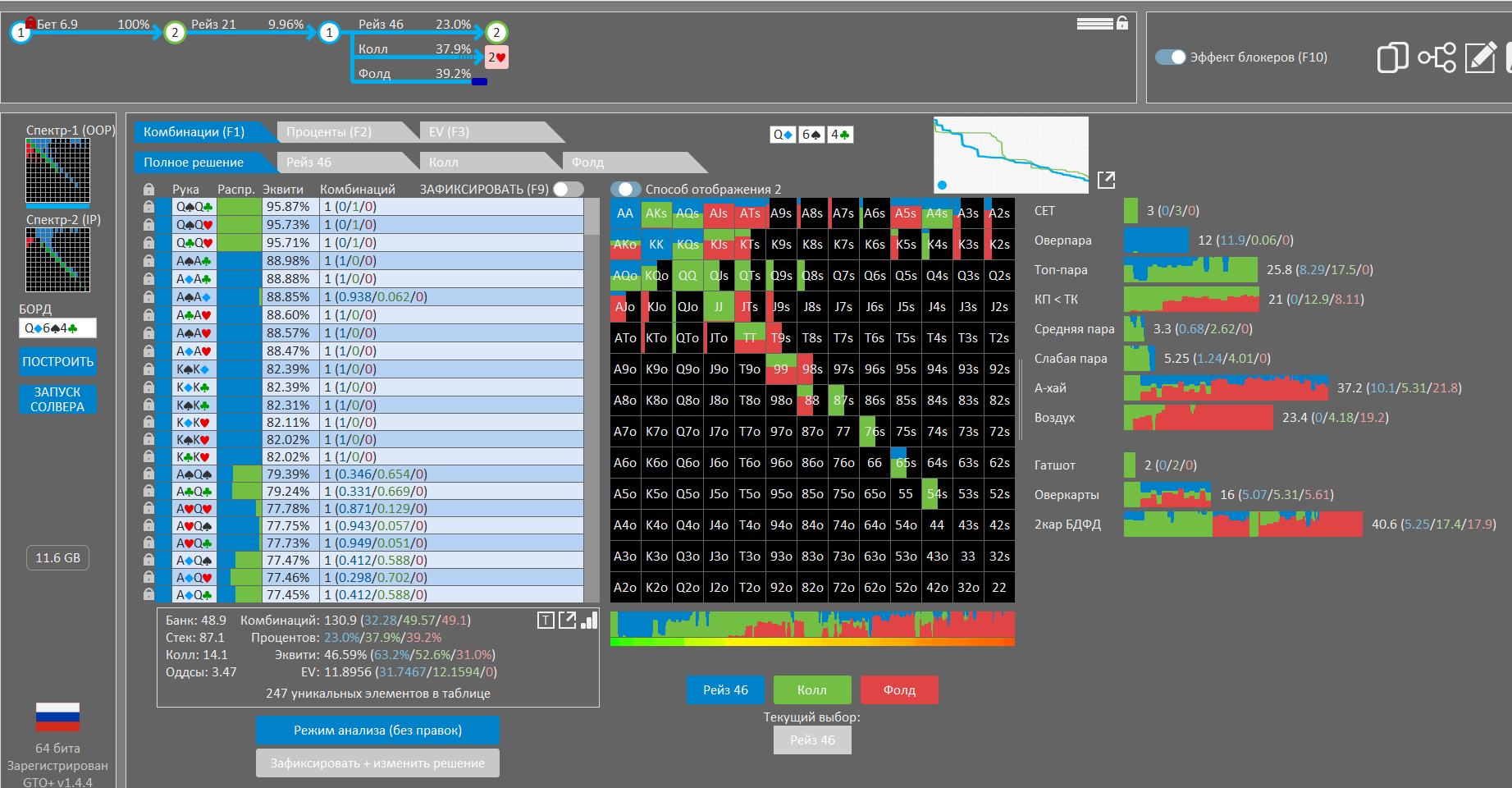This screenshot has height=788, width=1512.
Task: Select the Спектр-1 (OOP) range thumbnail
Action: coord(57,171)
